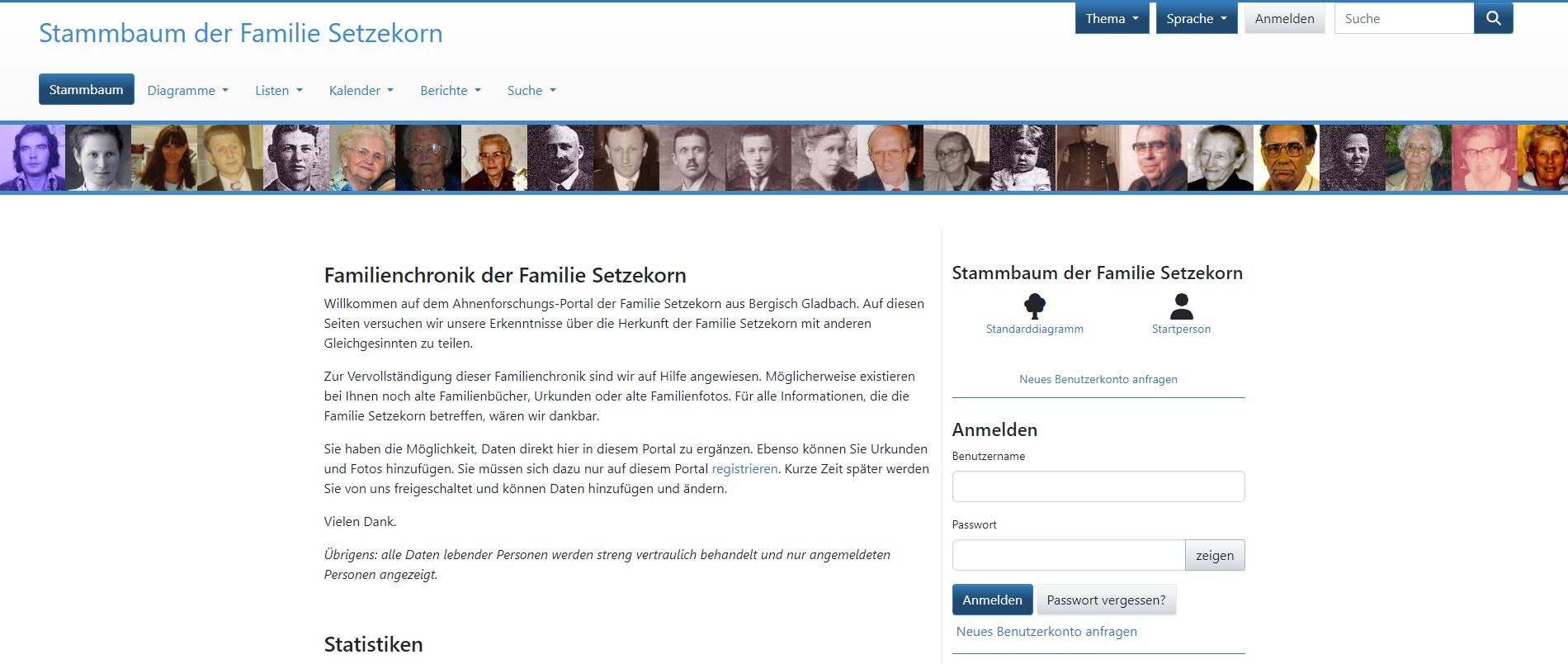Viewport: 1568px width, 664px height.
Task: Open the Kalender menu dropdown
Action: (361, 90)
